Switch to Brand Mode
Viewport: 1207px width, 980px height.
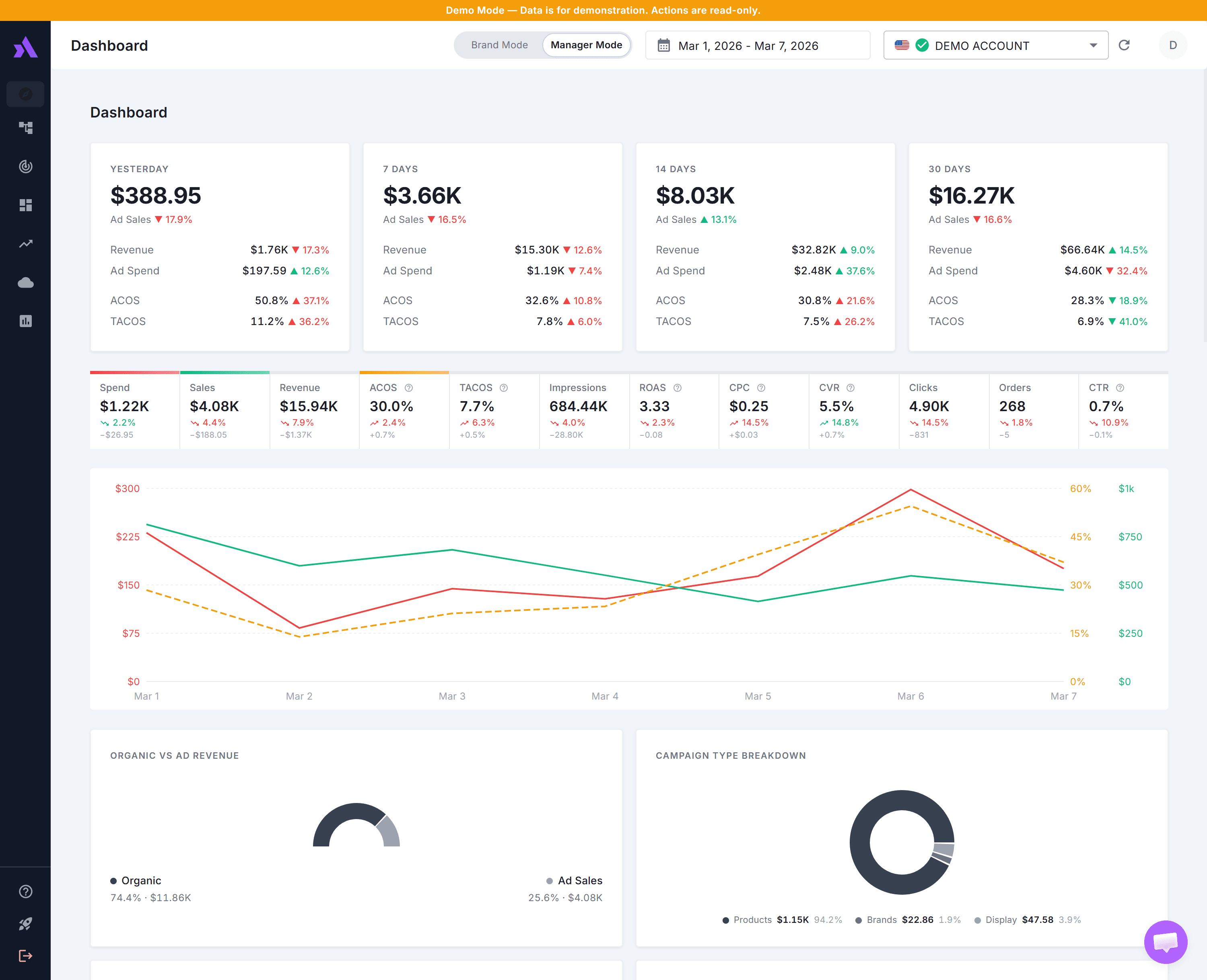click(x=499, y=45)
